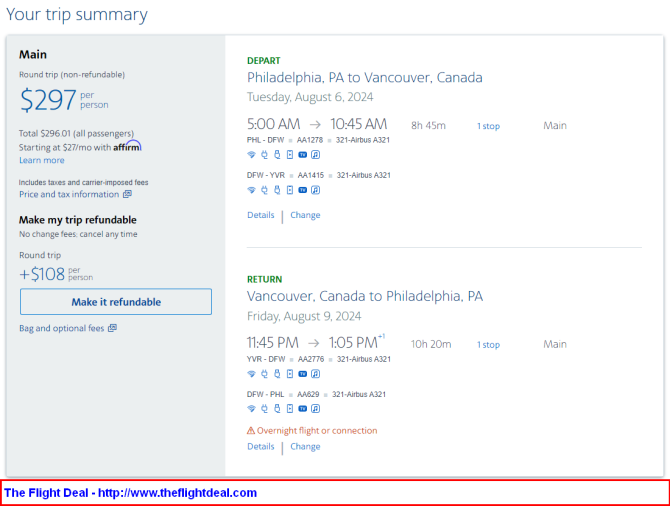
Task: Click the flight number AA2776
Action: click(311, 359)
